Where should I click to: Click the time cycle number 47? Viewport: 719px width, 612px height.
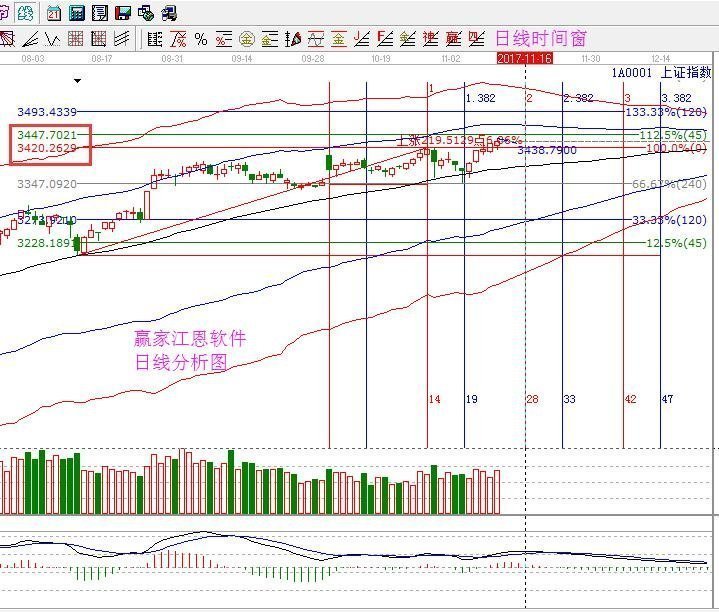point(667,399)
